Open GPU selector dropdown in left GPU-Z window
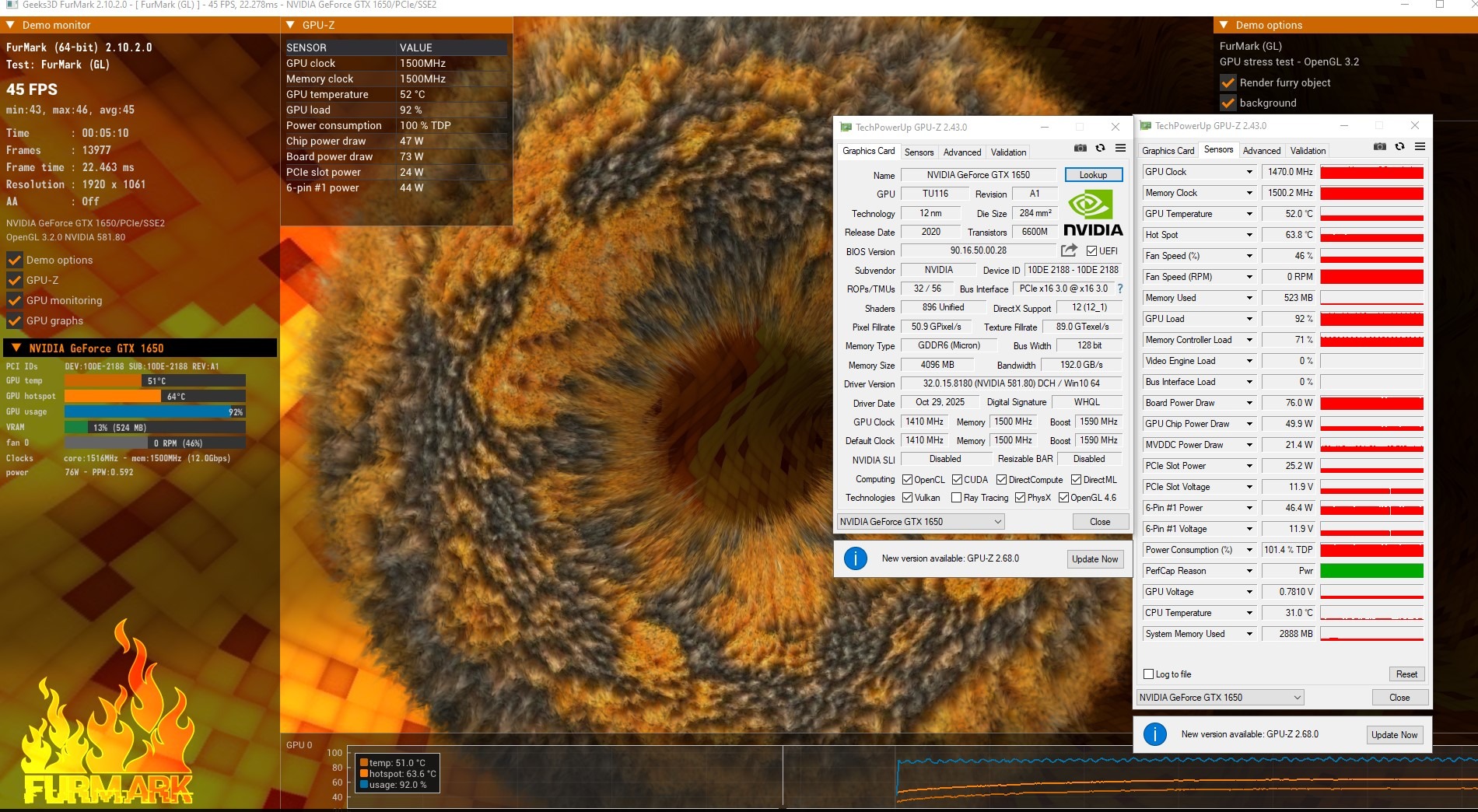This screenshot has width=1478, height=812. coord(920,522)
